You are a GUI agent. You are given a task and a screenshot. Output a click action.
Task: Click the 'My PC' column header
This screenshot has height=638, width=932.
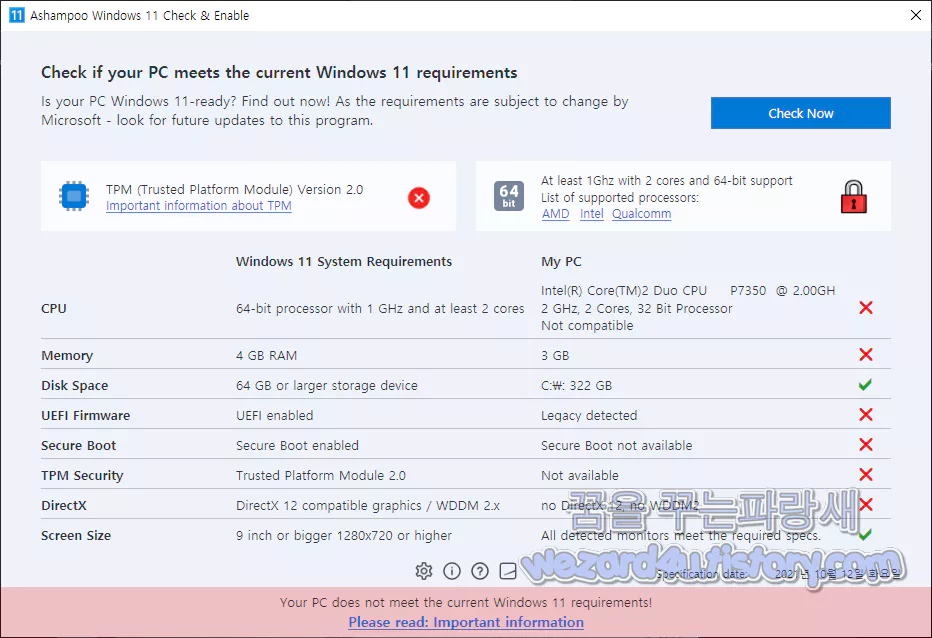[561, 262]
